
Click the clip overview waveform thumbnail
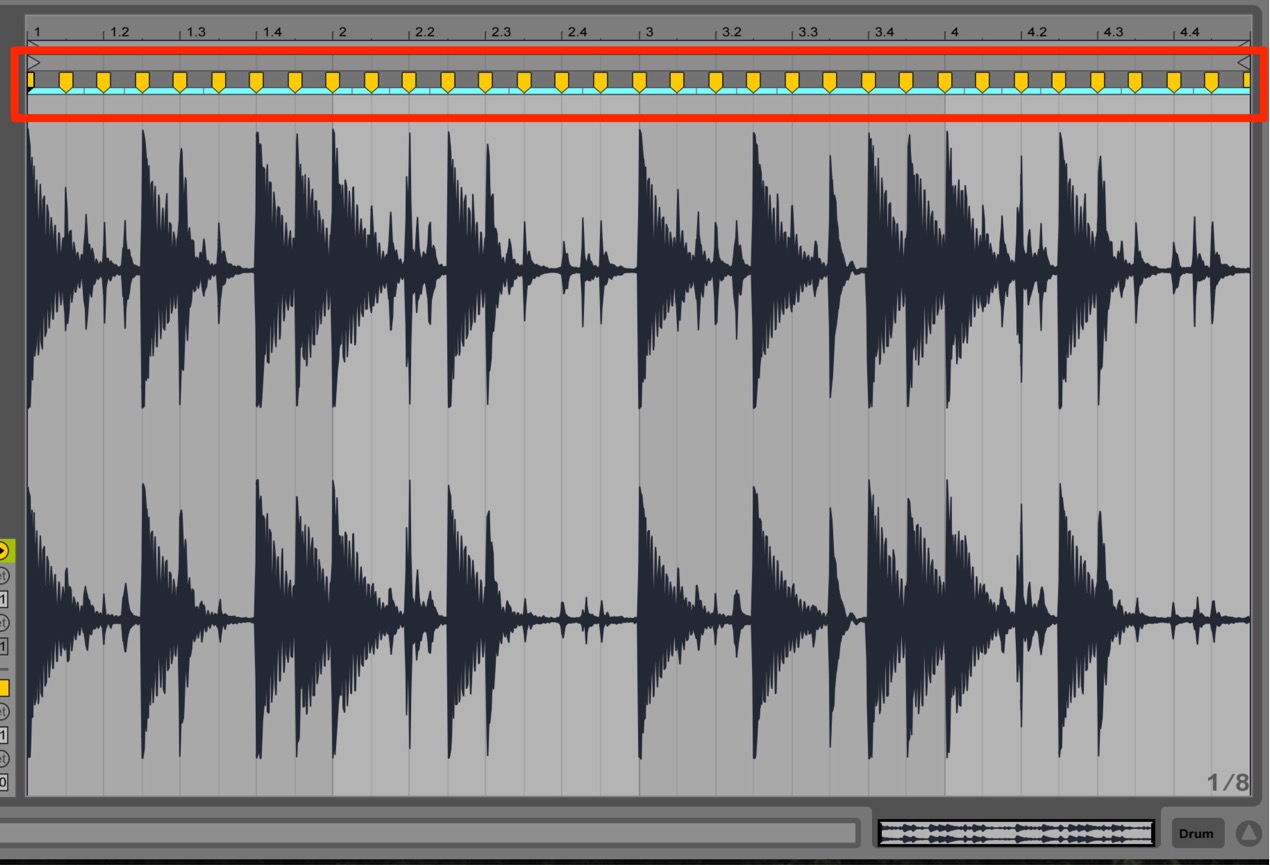1016,833
